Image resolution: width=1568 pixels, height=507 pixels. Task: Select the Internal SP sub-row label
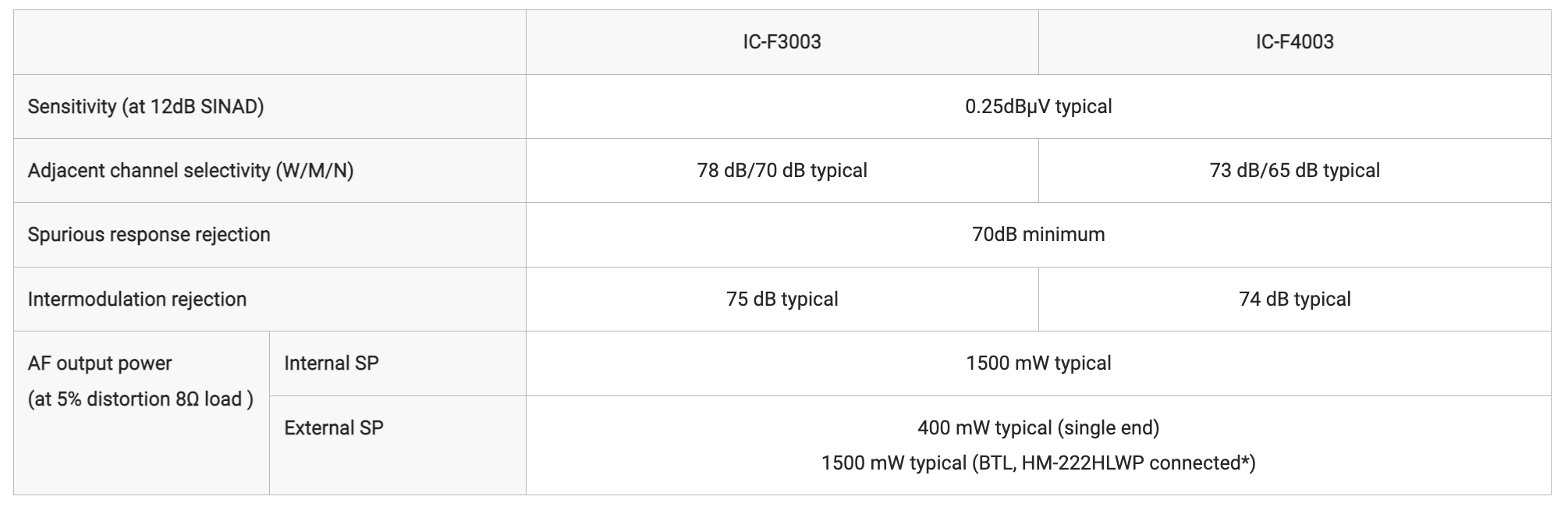coord(332,363)
